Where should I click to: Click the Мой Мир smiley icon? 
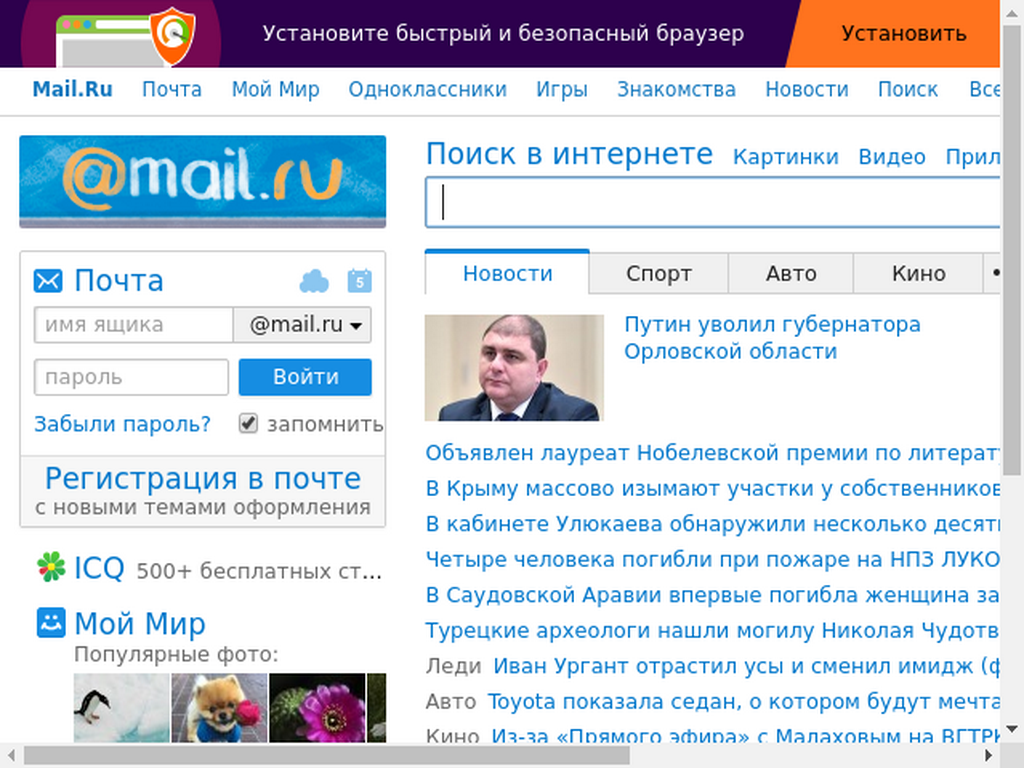51,622
